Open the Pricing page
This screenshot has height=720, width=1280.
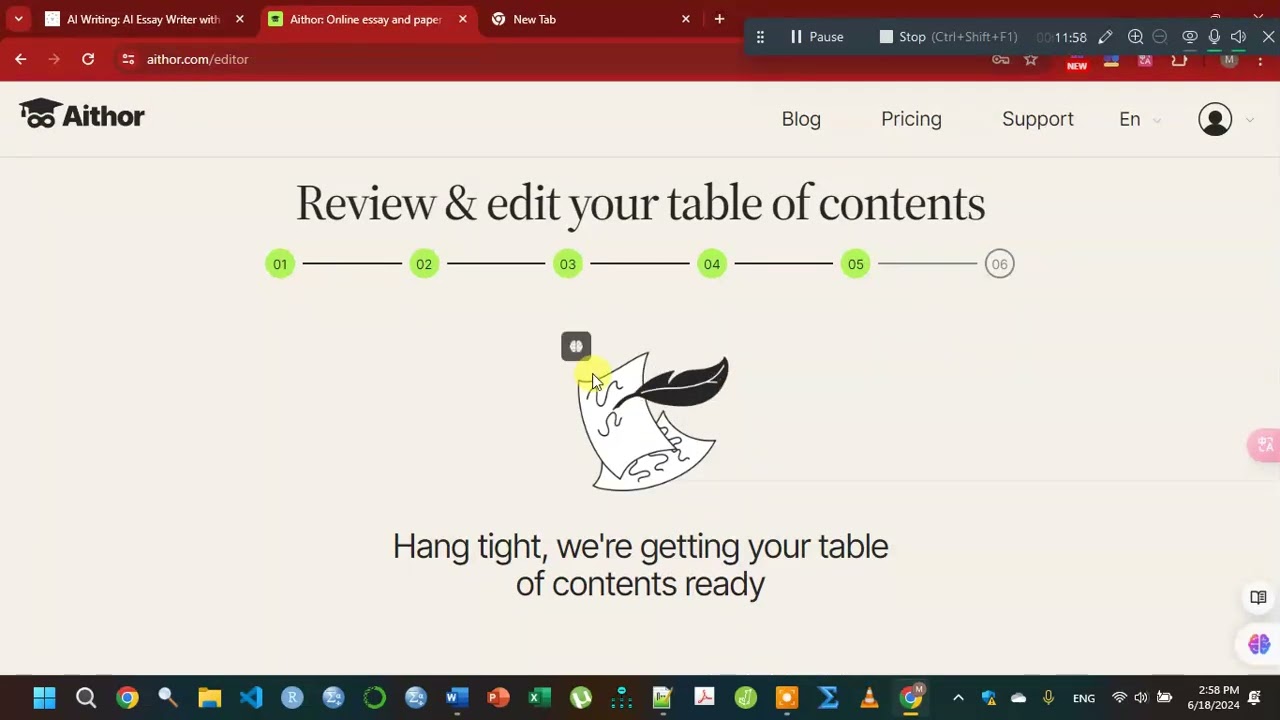pos(911,119)
